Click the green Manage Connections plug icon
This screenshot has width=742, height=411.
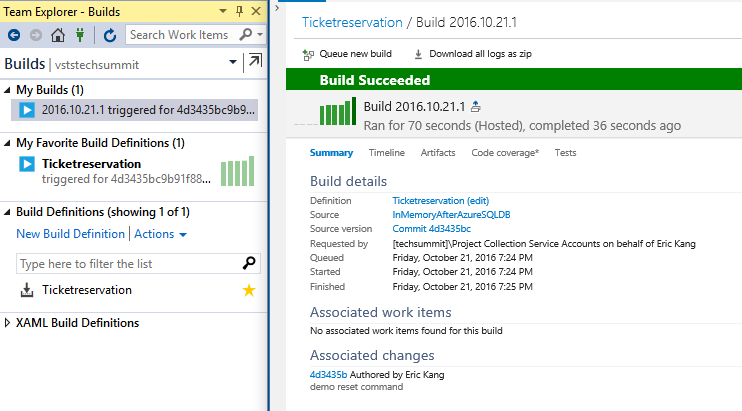tap(80, 35)
